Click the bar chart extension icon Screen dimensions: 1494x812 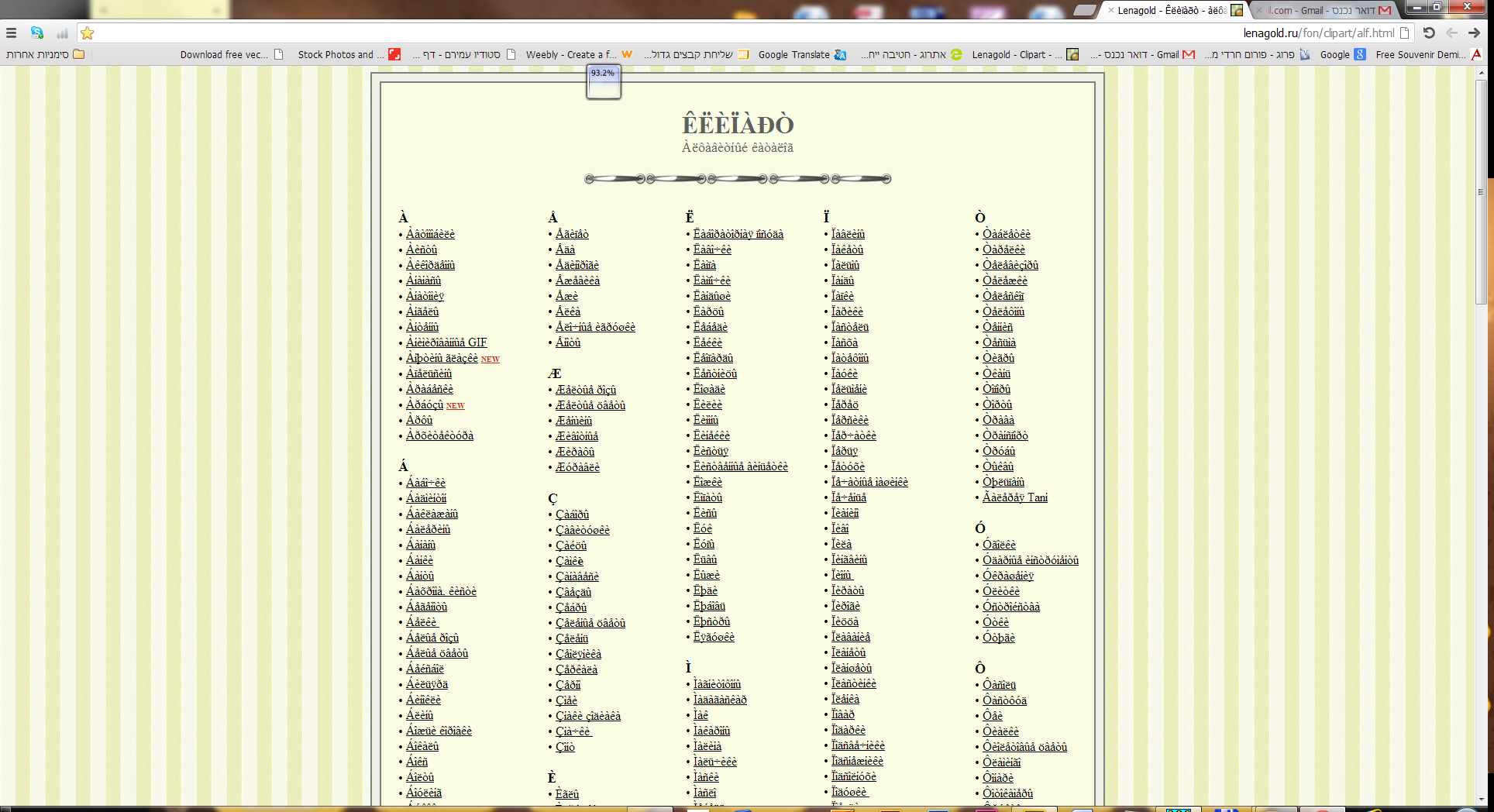62,33
